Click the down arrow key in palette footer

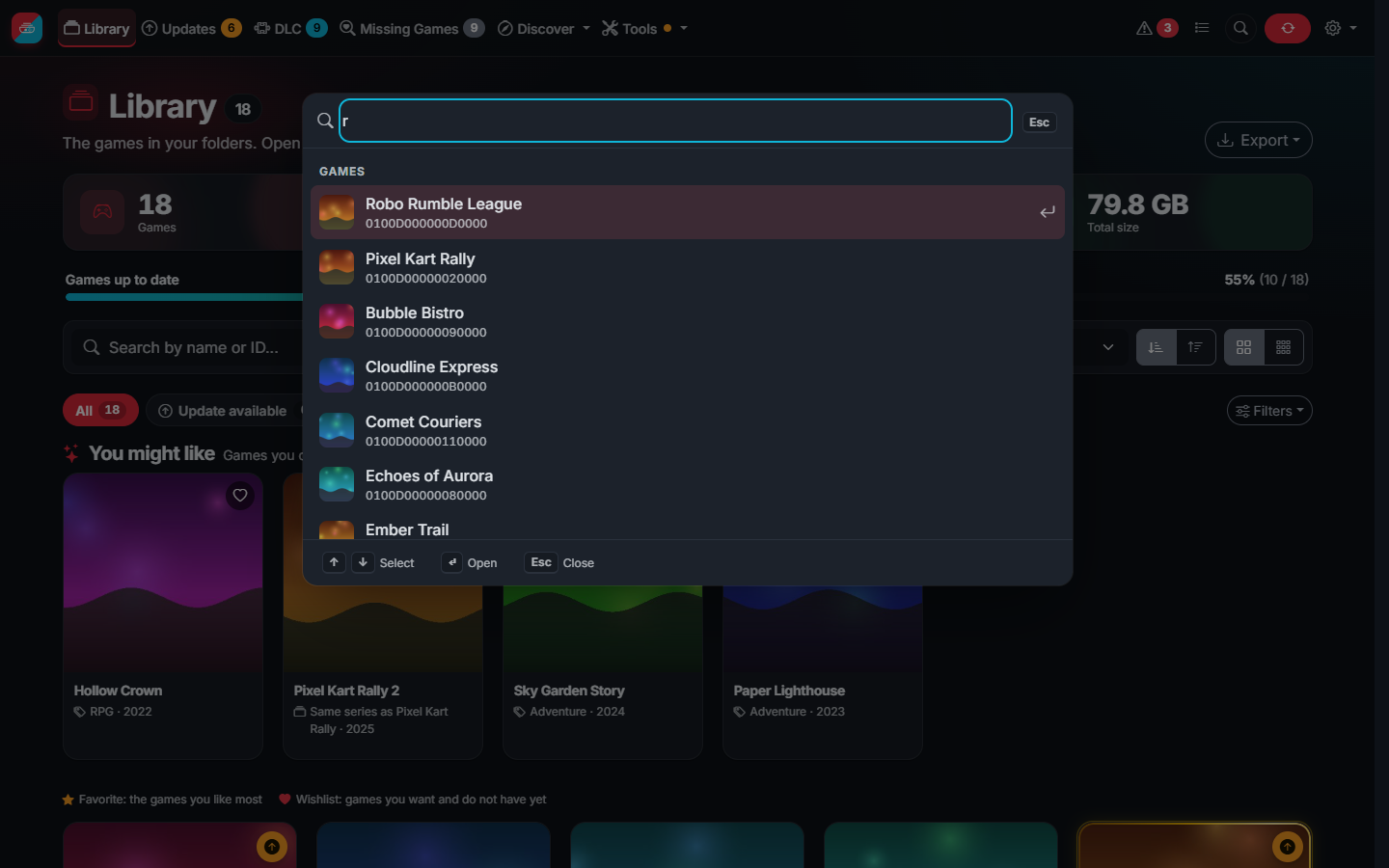[363, 562]
